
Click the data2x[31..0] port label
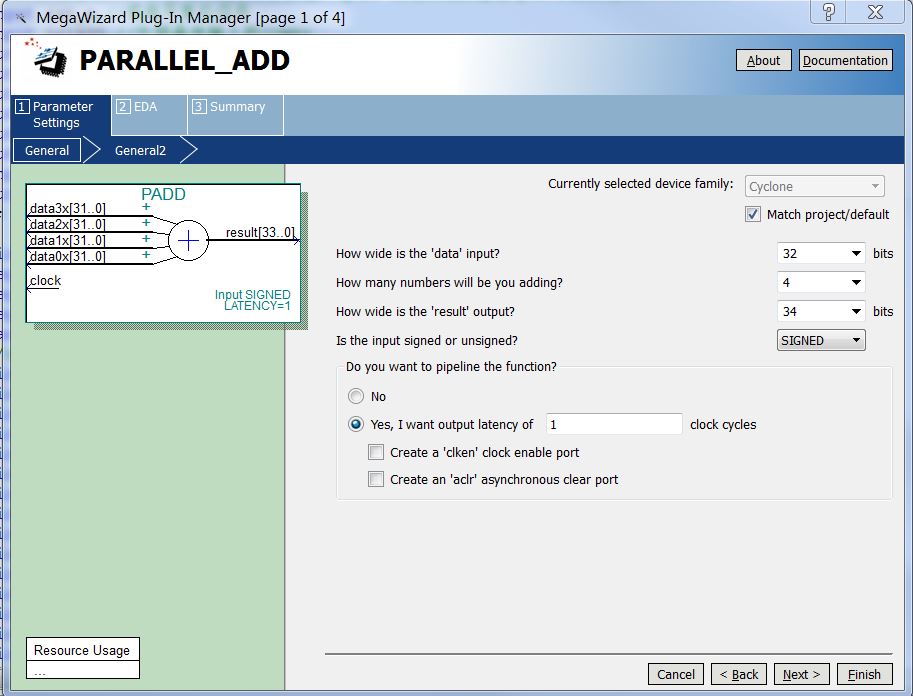tap(68, 224)
